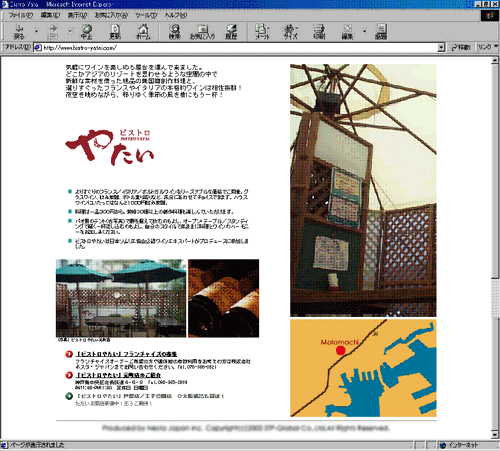Click the Back (戻る) toolbar icon
This screenshot has width=500, height=451.
point(19,32)
